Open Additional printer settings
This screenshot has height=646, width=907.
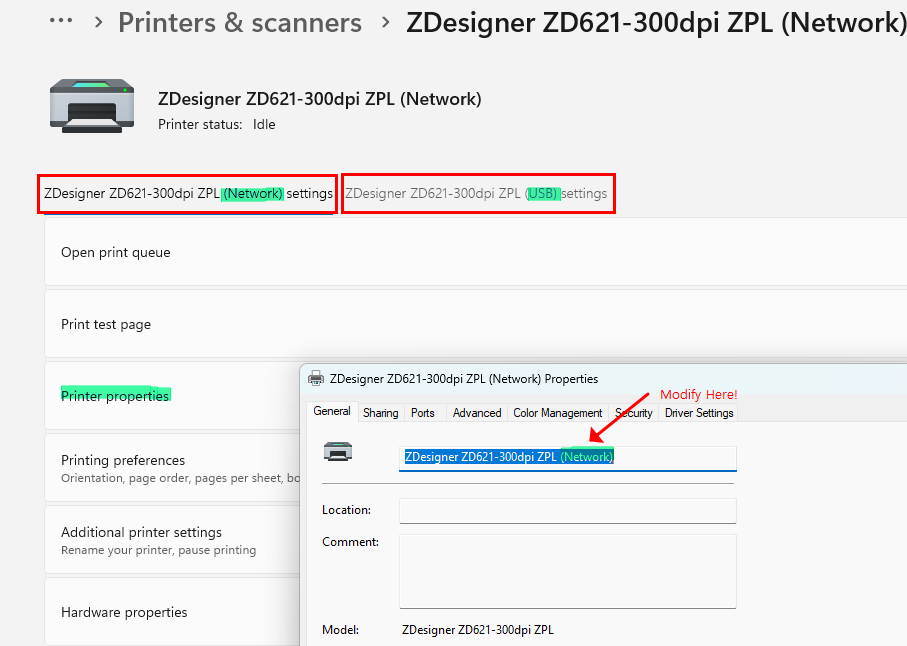coord(172,540)
